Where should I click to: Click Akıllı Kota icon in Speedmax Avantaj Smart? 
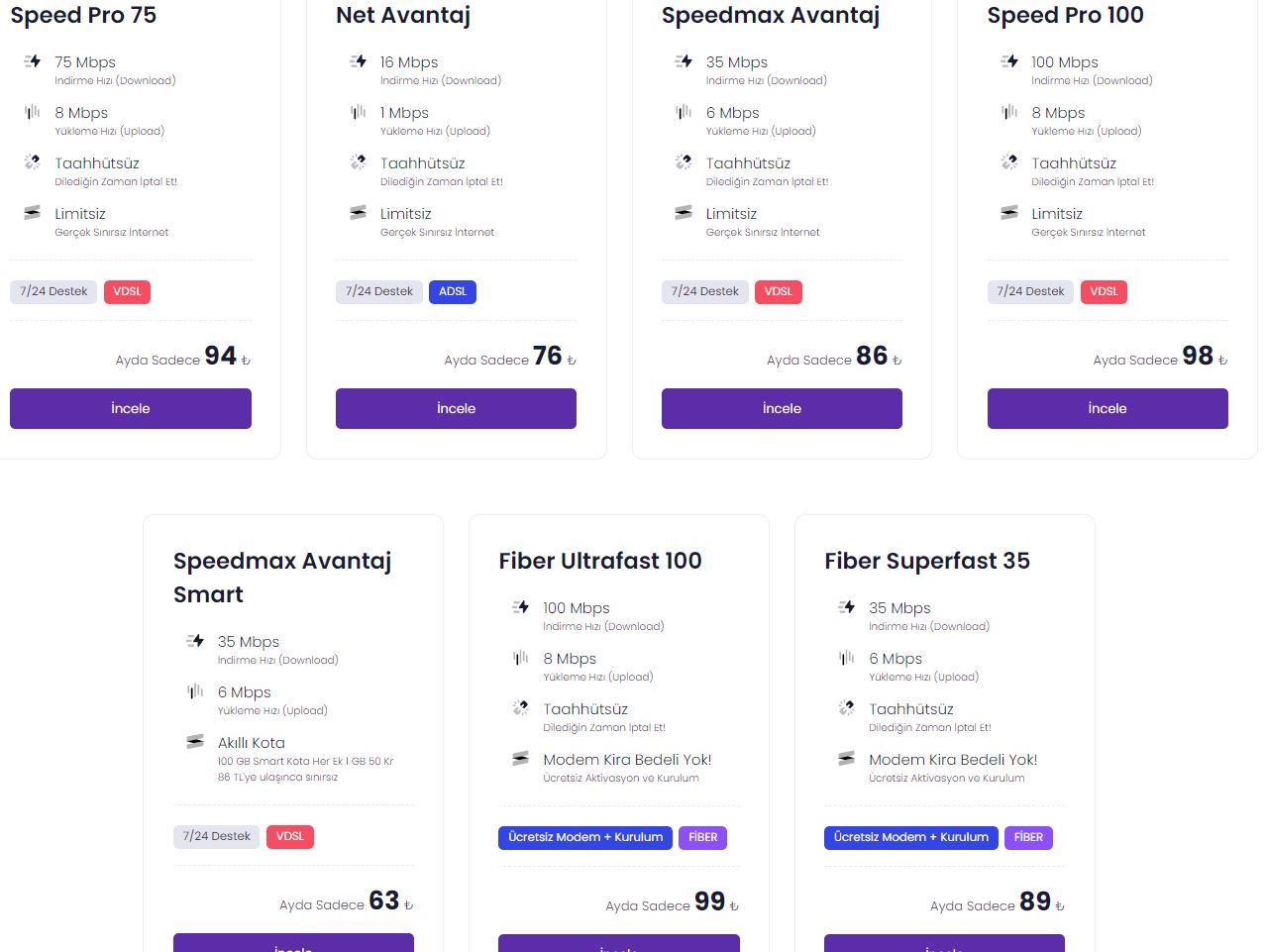[x=195, y=741]
